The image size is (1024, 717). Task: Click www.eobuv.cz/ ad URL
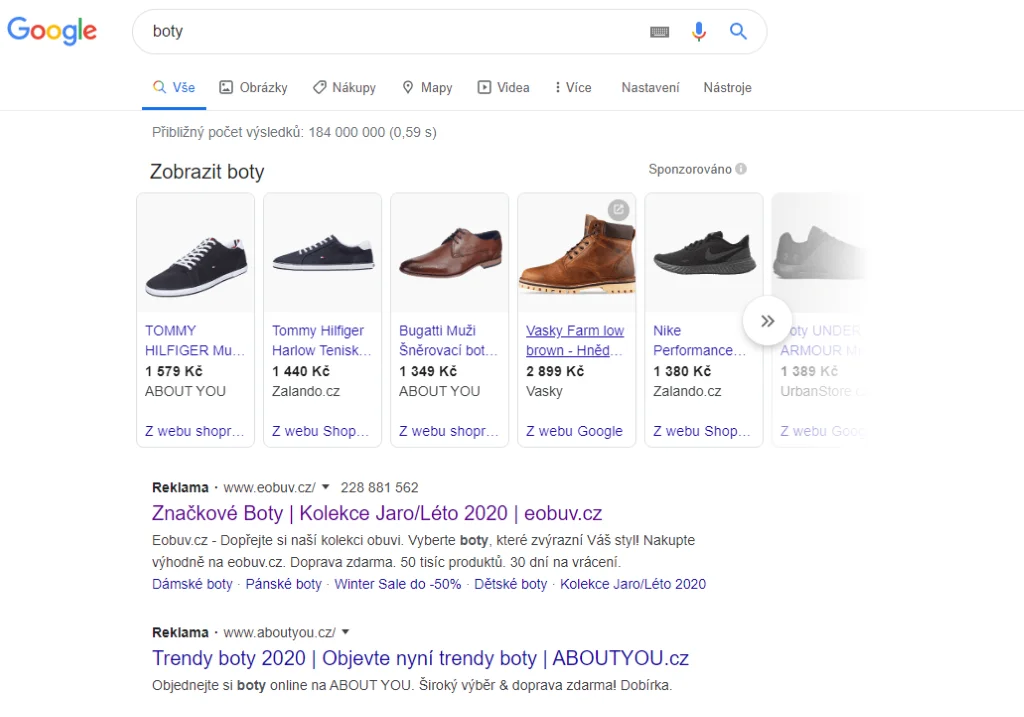click(x=269, y=487)
